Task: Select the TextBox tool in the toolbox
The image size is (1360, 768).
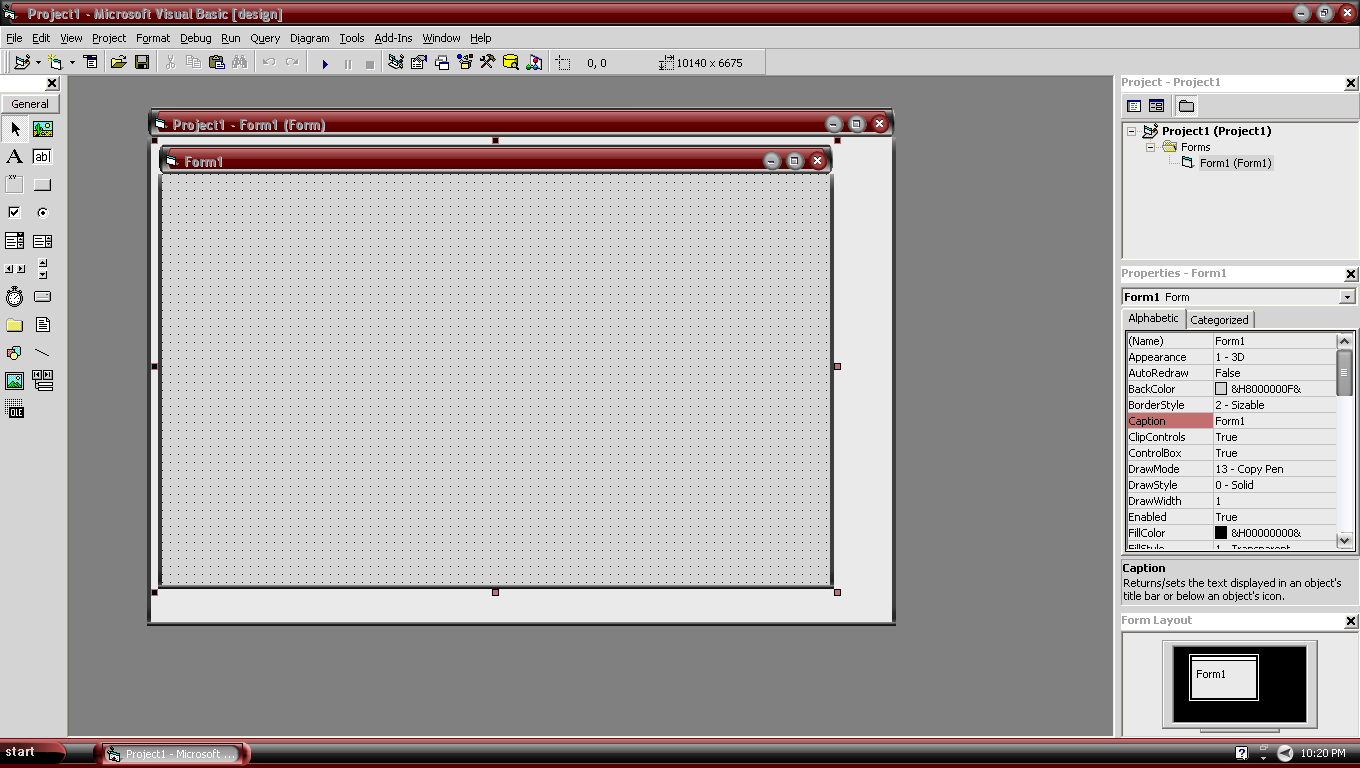Action: tap(41, 156)
